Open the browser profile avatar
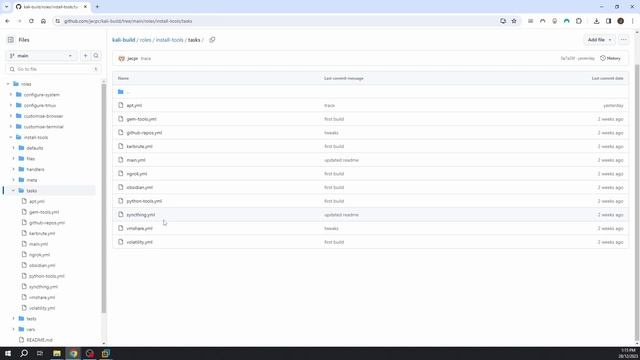Image resolution: width=640 pixels, height=360 pixels. 620,21
